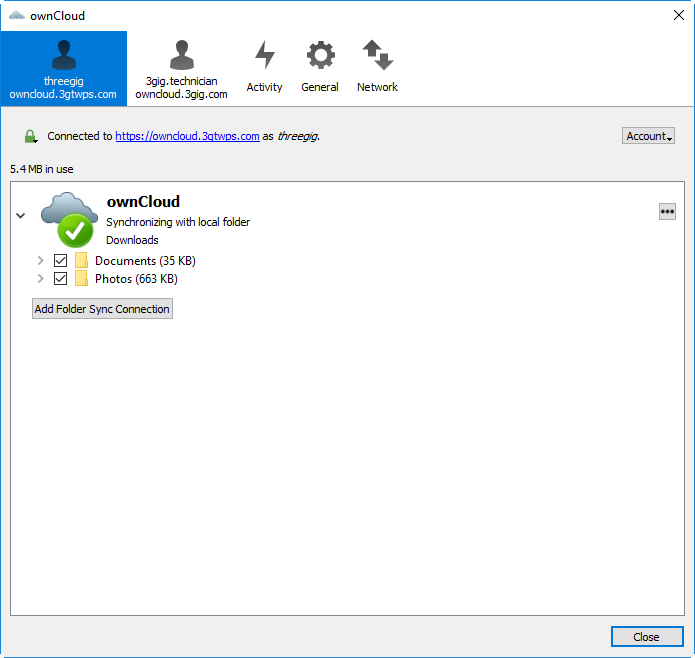Expand the Documents folder
Image resolution: width=695 pixels, height=658 pixels.
click(40, 261)
